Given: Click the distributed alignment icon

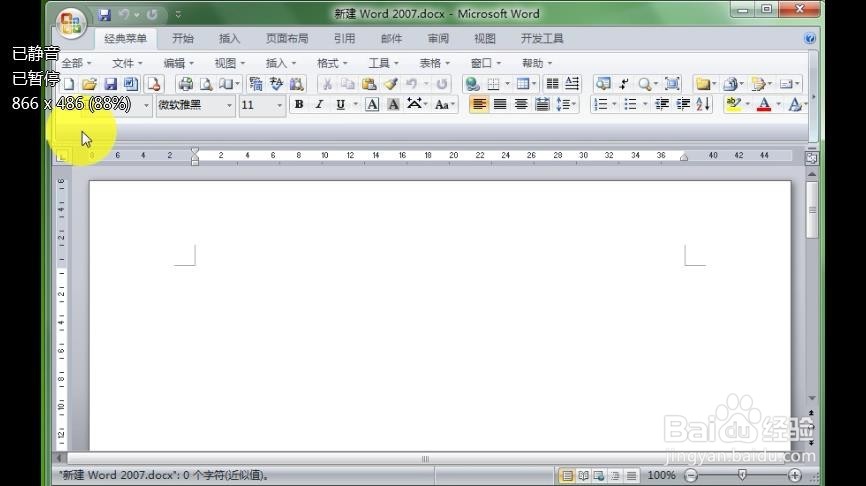Looking at the screenshot, I should [542, 104].
